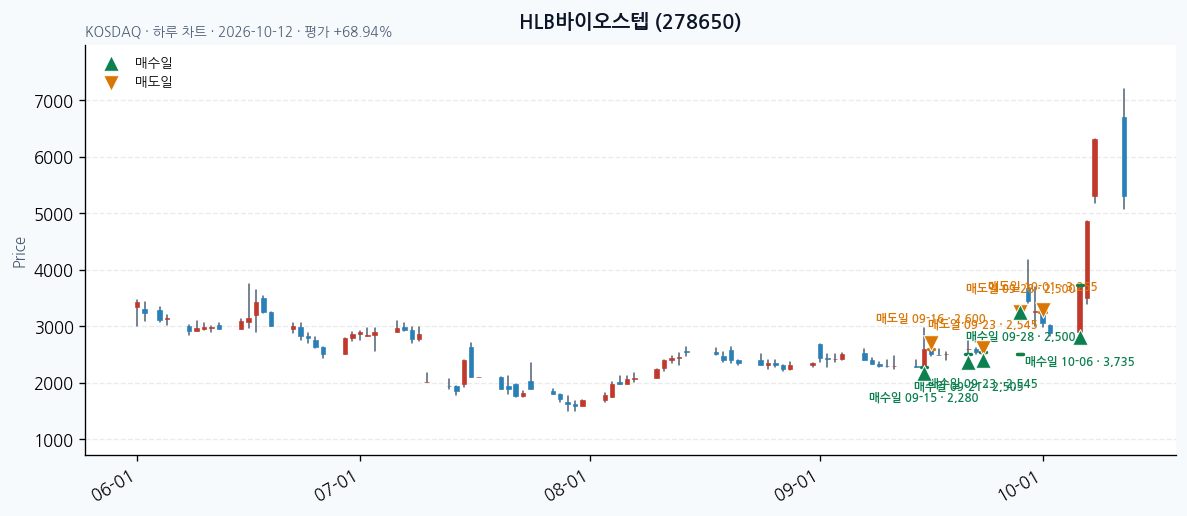Click the tall red candle between 5300 and 6300
The height and width of the screenshot is (516, 1187).
[x=1095, y=168]
